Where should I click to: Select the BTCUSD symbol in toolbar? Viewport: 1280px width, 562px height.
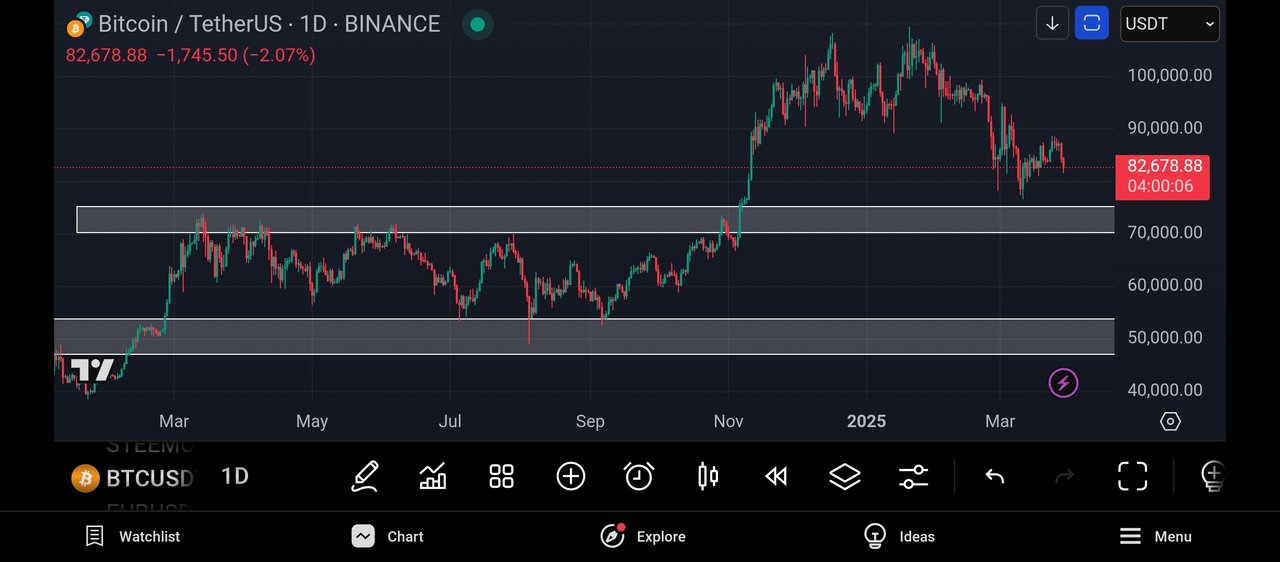tap(132, 478)
